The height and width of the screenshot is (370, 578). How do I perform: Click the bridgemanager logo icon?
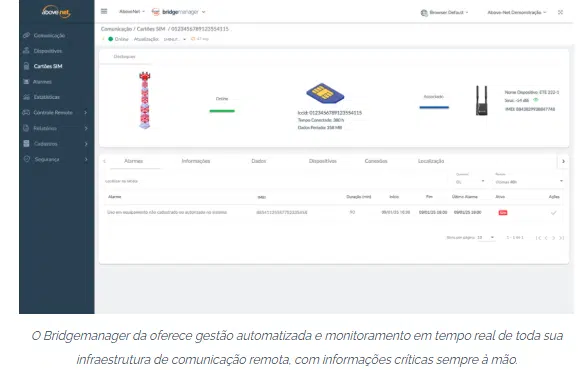coord(156,12)
